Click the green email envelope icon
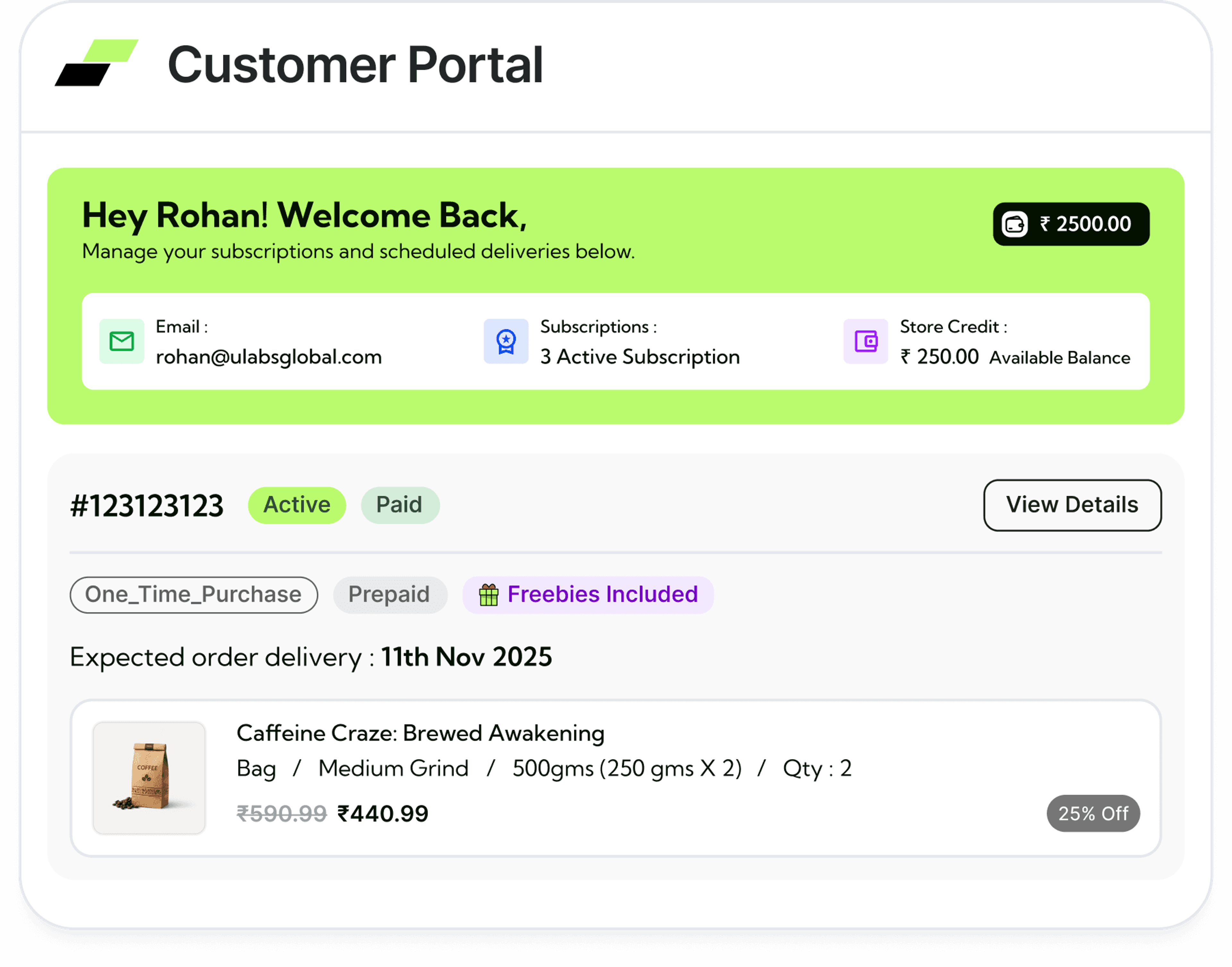The height and width of the screenshot is (967, 1232). [x=122, y=341]
